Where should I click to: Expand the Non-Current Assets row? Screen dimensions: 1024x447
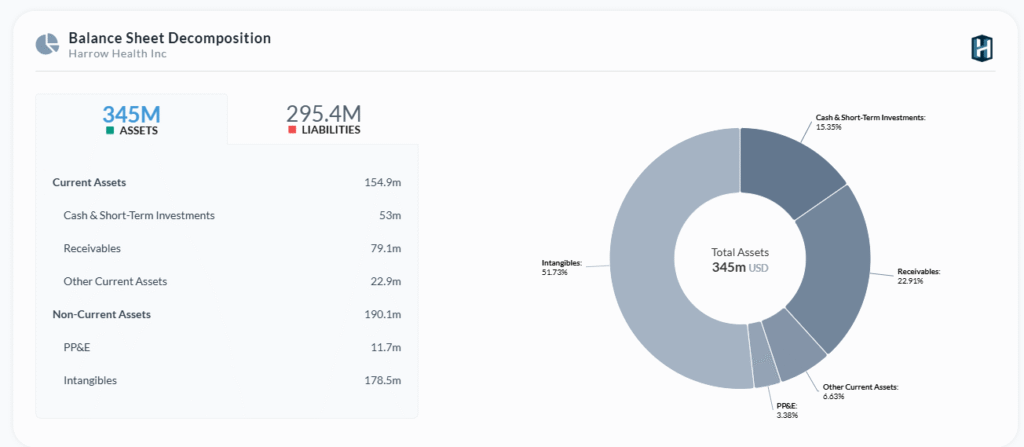(101, 314)
